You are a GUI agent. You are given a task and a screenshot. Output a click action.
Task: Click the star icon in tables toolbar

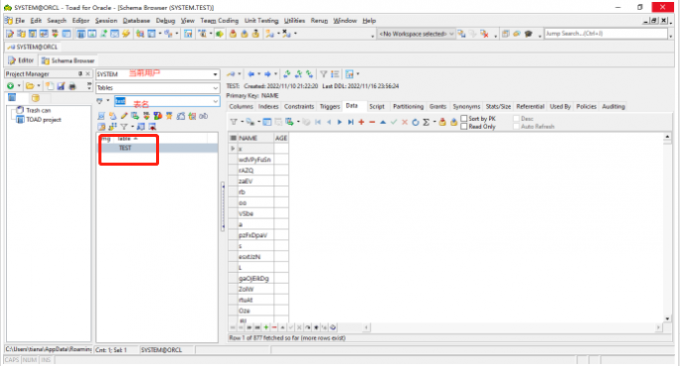tap(169, 116)
